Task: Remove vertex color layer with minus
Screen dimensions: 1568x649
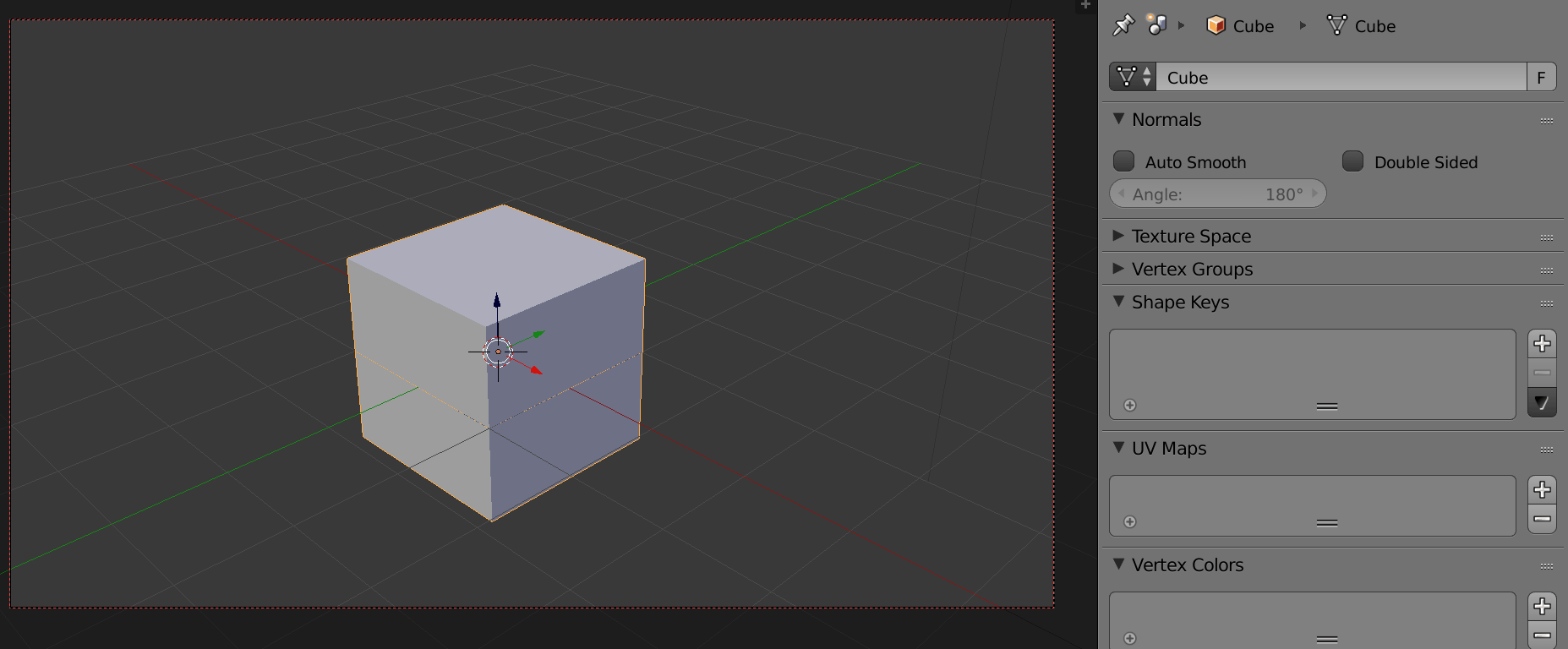Action: 1542,635
